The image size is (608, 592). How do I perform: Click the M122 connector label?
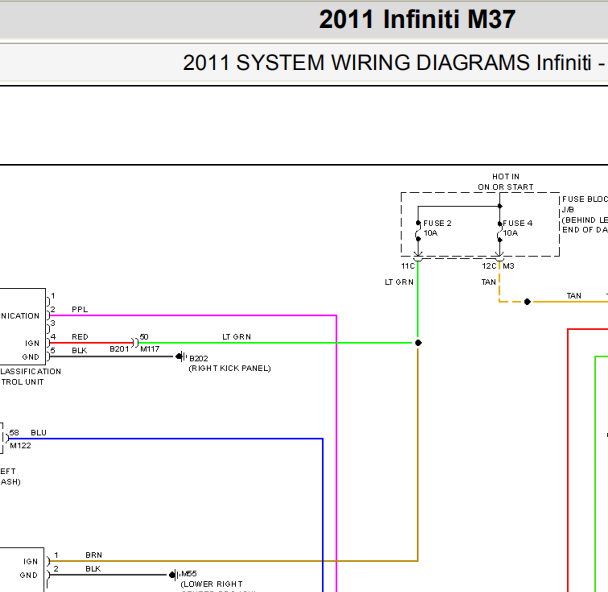click(20, 446)
